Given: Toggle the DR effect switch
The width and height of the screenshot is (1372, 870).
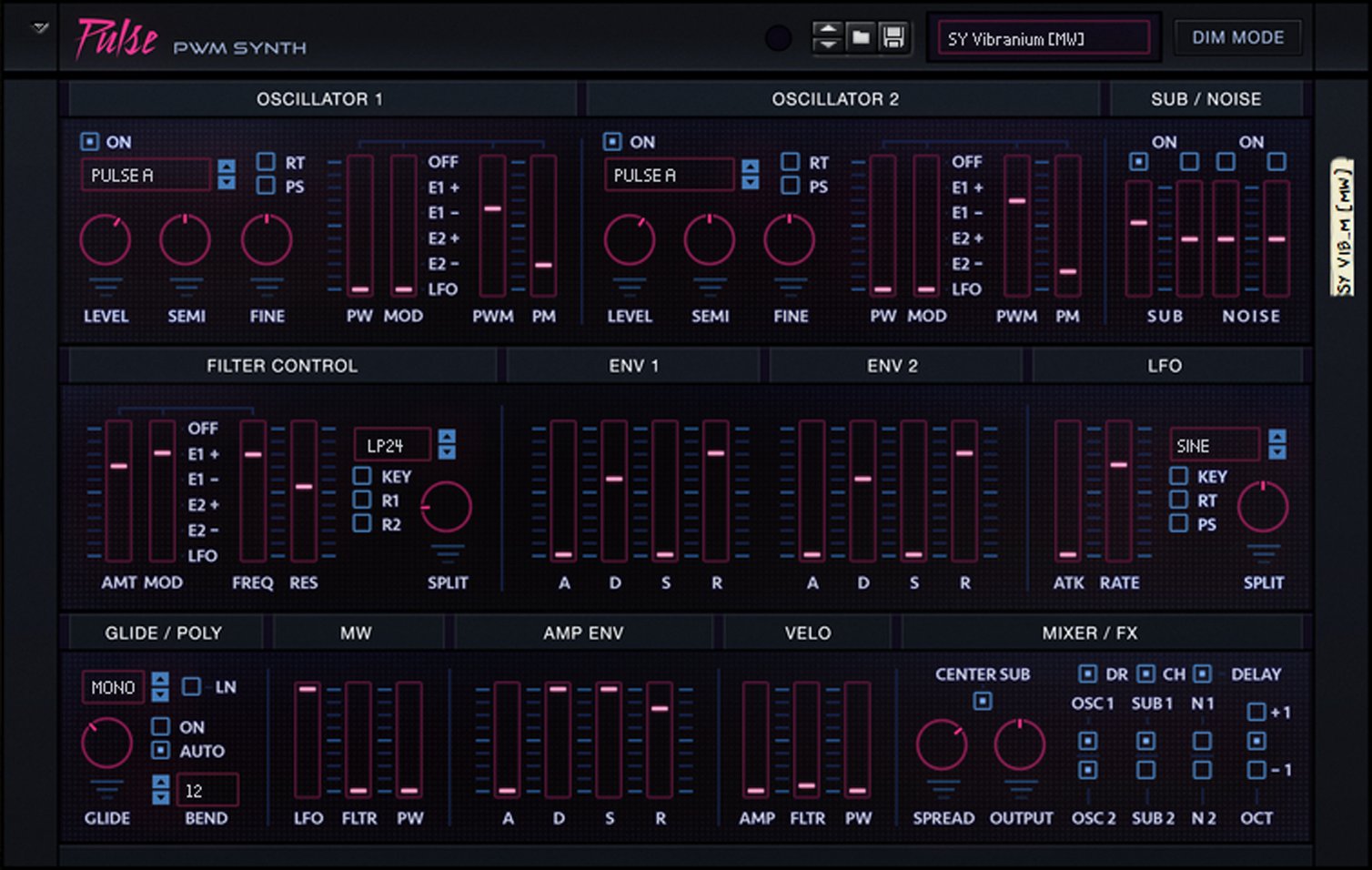Looking at the screenshot, I should 1087,673.
